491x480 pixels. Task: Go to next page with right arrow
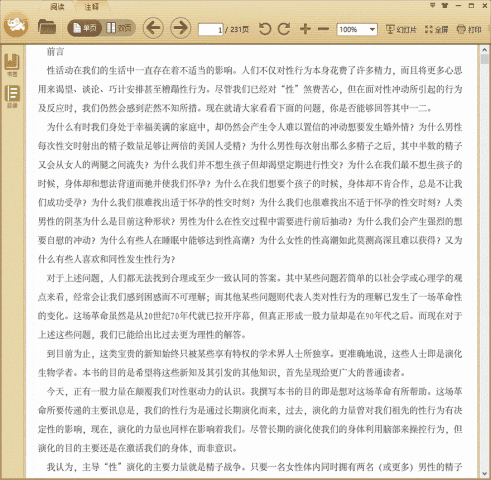[181, 28]
